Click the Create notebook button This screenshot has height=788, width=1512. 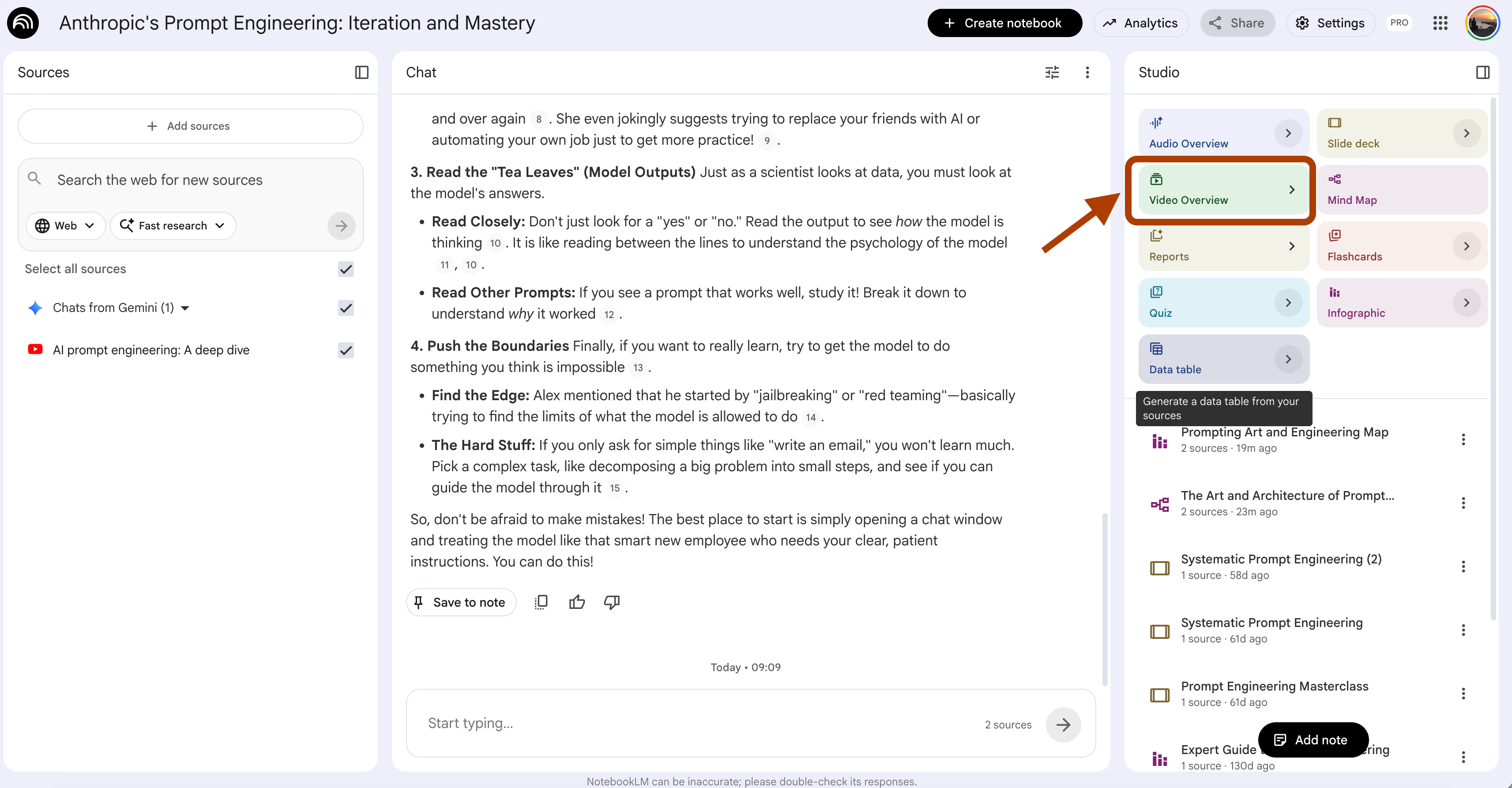(1004, 23)
